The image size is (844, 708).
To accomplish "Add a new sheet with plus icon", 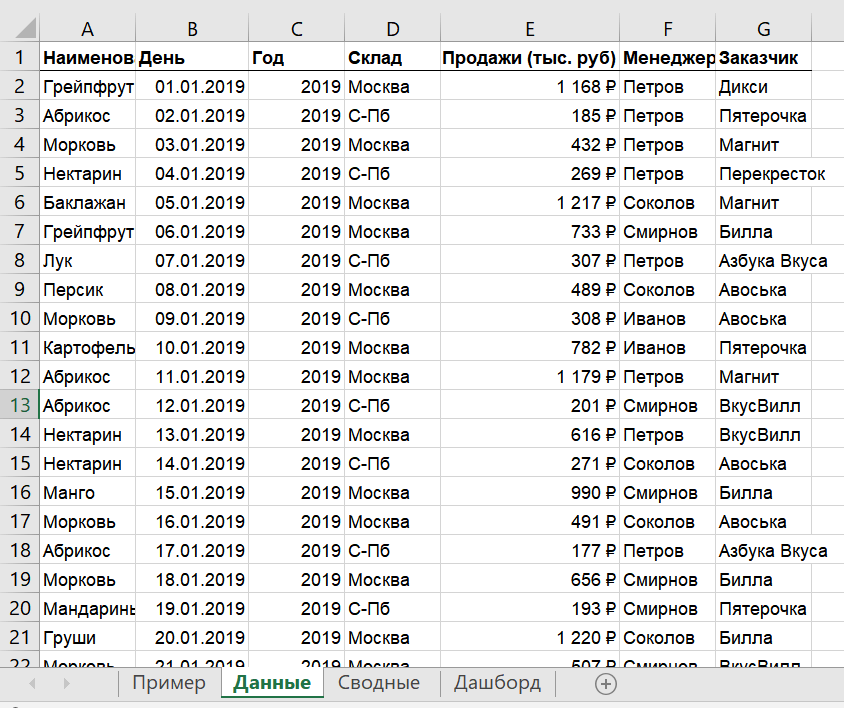I will point(606,684).
